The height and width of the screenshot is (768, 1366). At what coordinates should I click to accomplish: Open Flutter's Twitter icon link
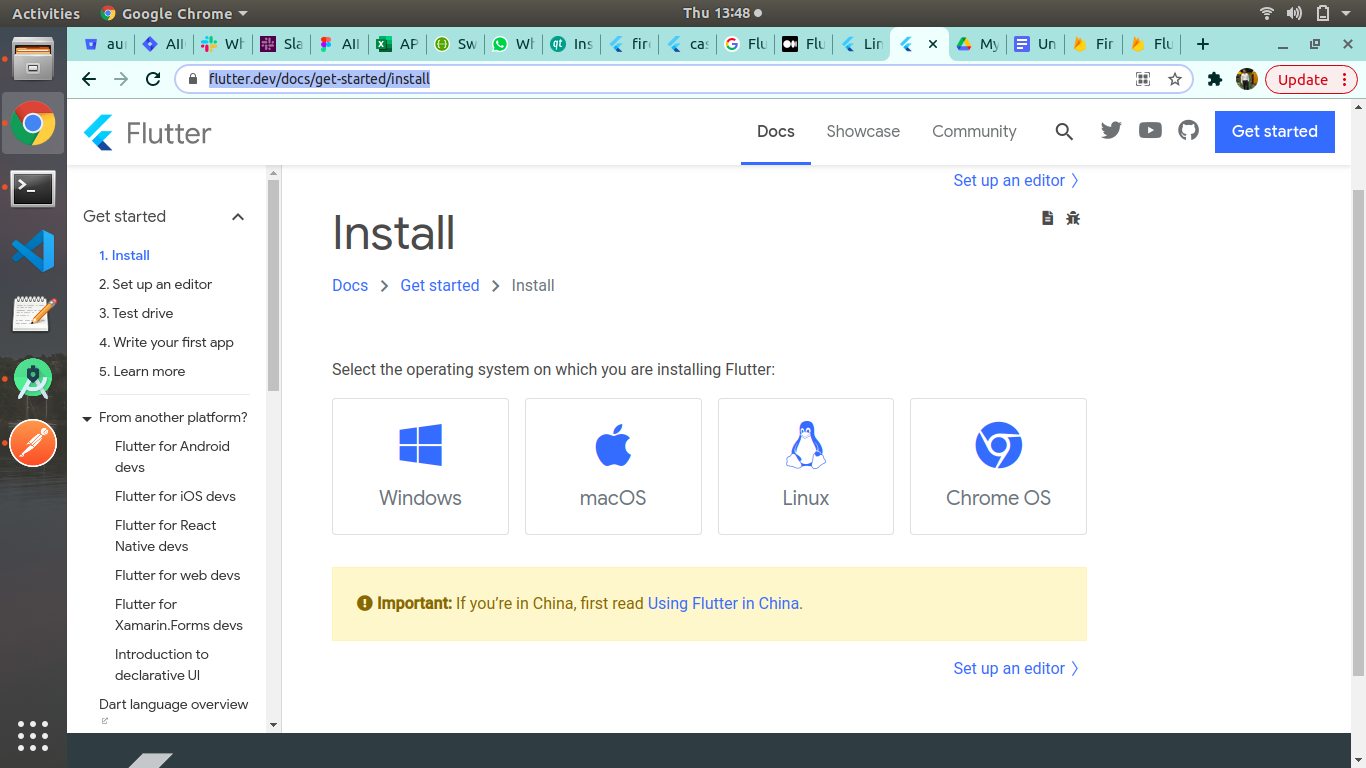[x=1111, y=131]
